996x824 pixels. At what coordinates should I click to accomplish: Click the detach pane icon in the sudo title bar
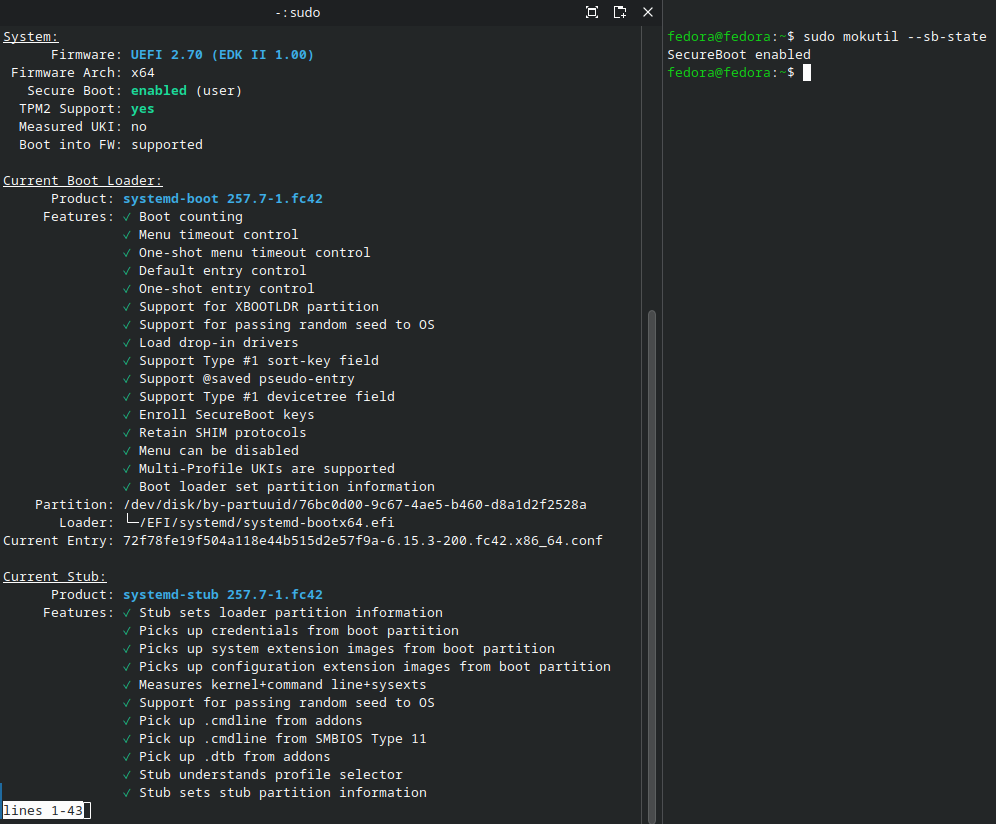tap(620, 12)
